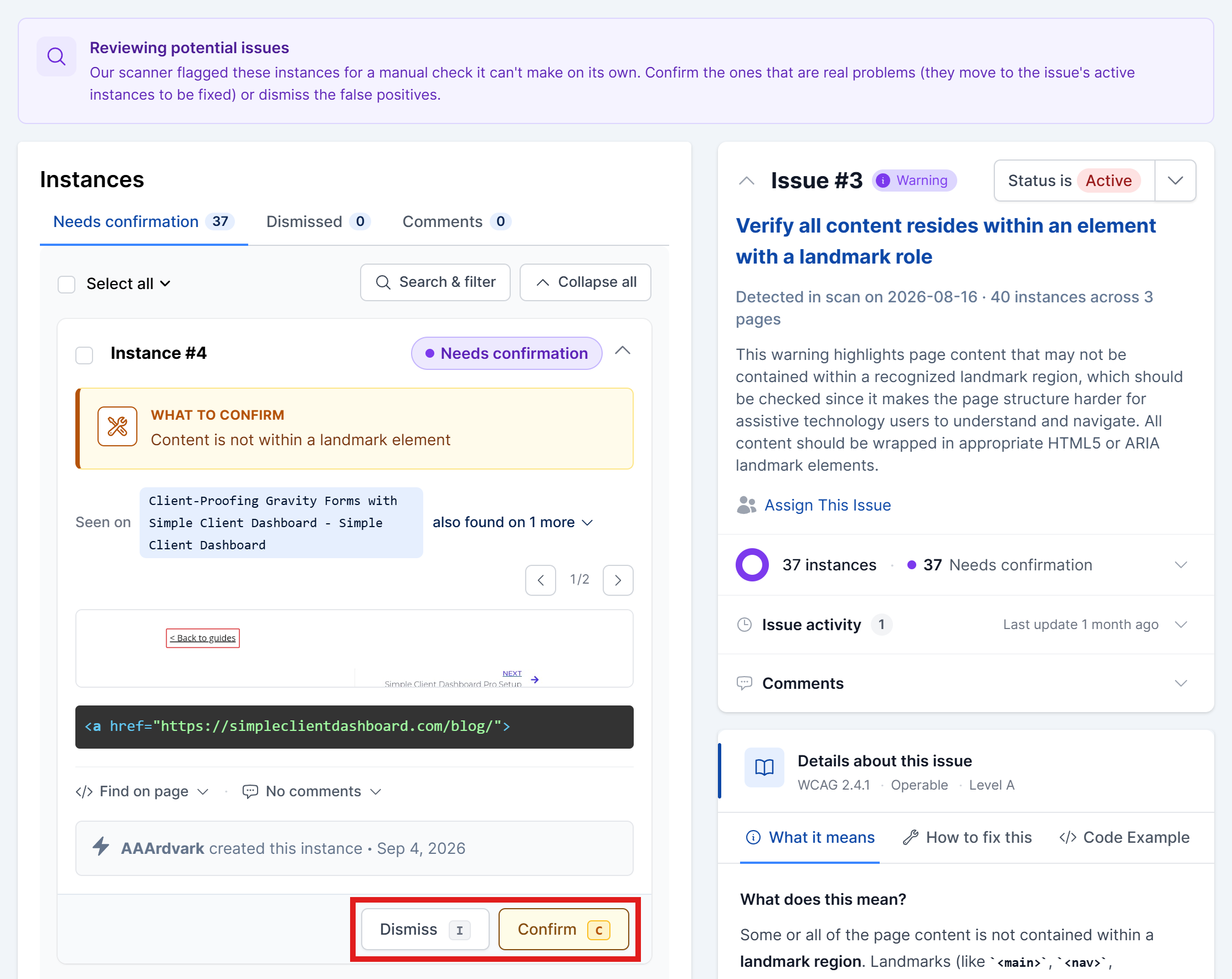The image size is (1232, 979).
Task: Go to next screenshot with right arrow
Action: click(x=618, y=580)
